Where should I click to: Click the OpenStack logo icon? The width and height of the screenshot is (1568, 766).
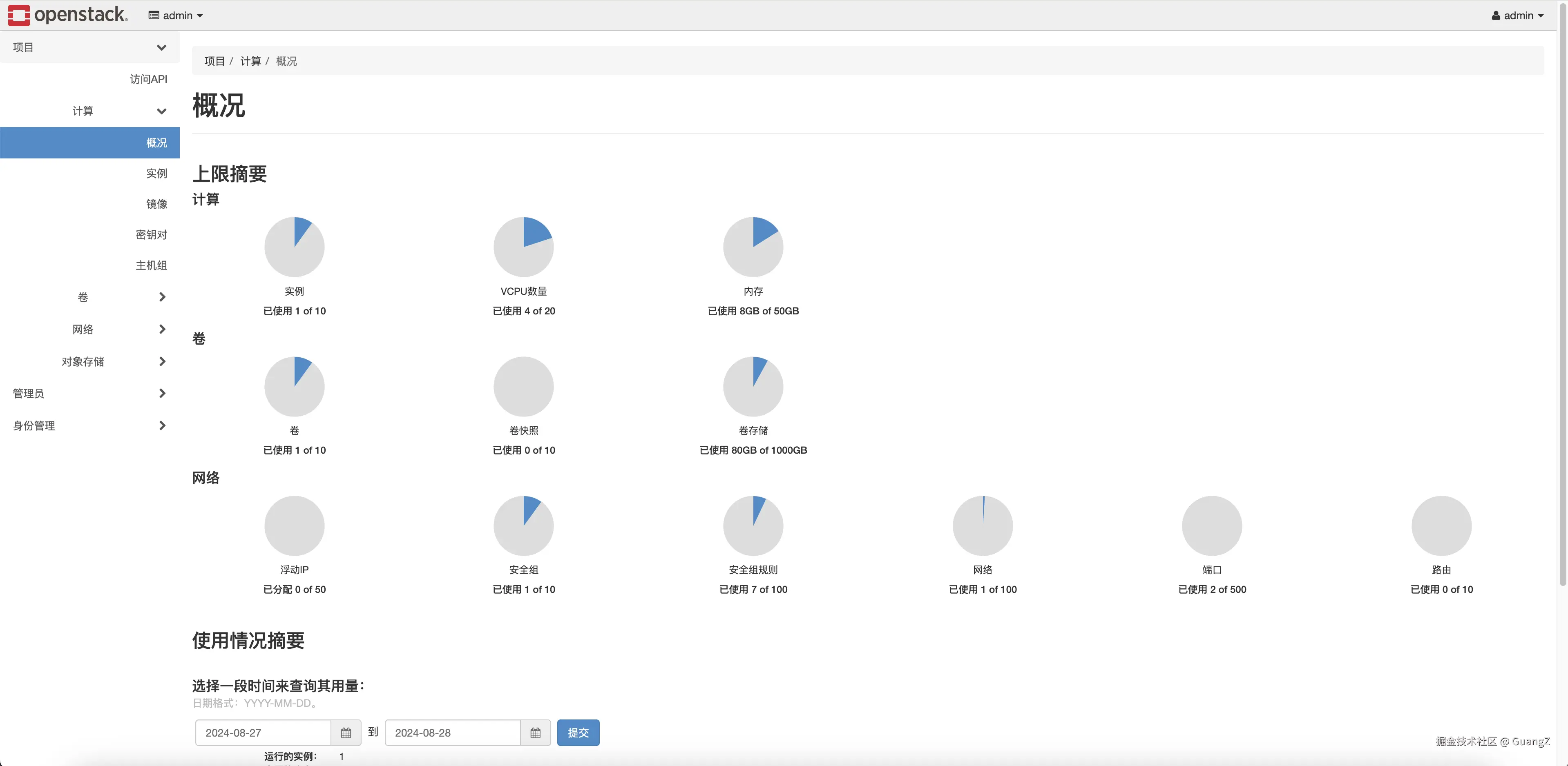click(19, 15)
